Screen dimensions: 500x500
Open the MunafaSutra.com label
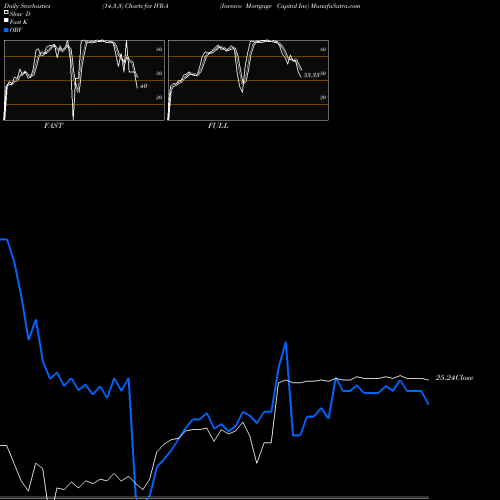tap(335, 6)
